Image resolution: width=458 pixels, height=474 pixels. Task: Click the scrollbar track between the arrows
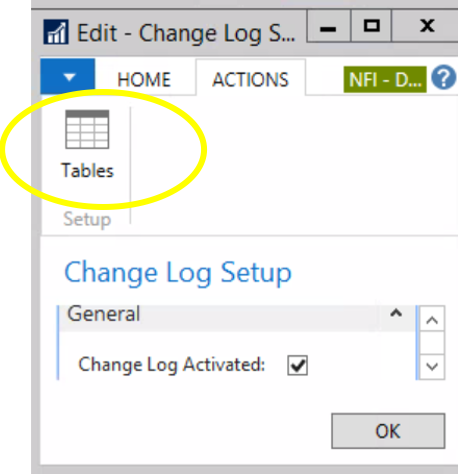click(432, 343)
